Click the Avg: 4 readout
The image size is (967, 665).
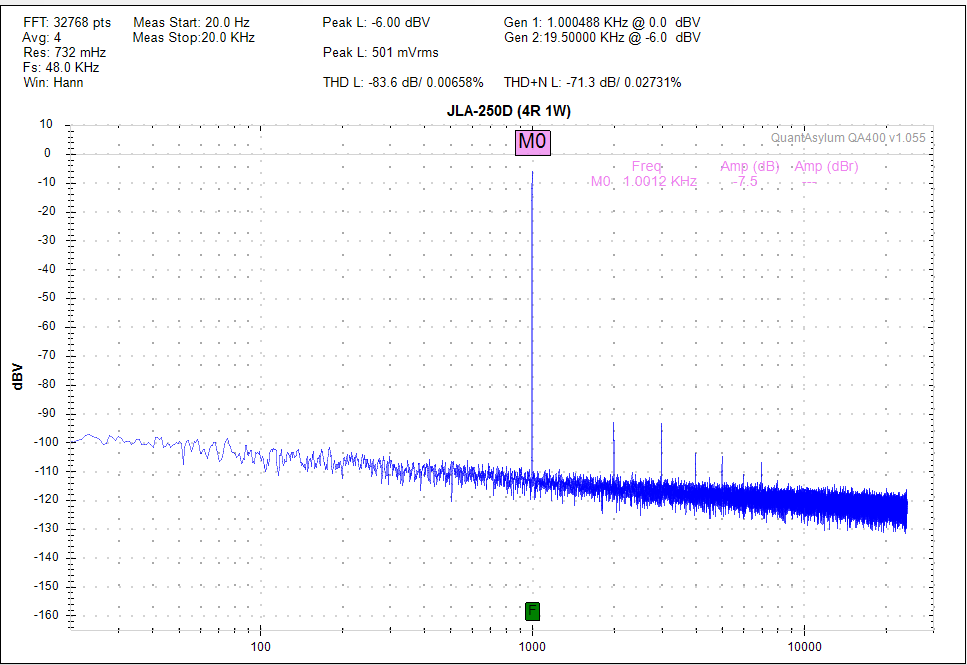point(42,38)
